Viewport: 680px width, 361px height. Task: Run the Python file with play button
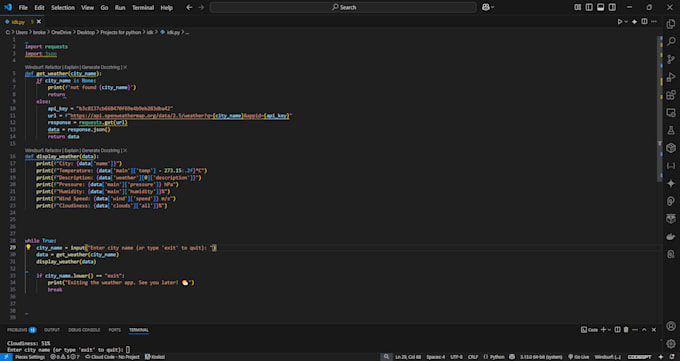click(x=620, y=22)
